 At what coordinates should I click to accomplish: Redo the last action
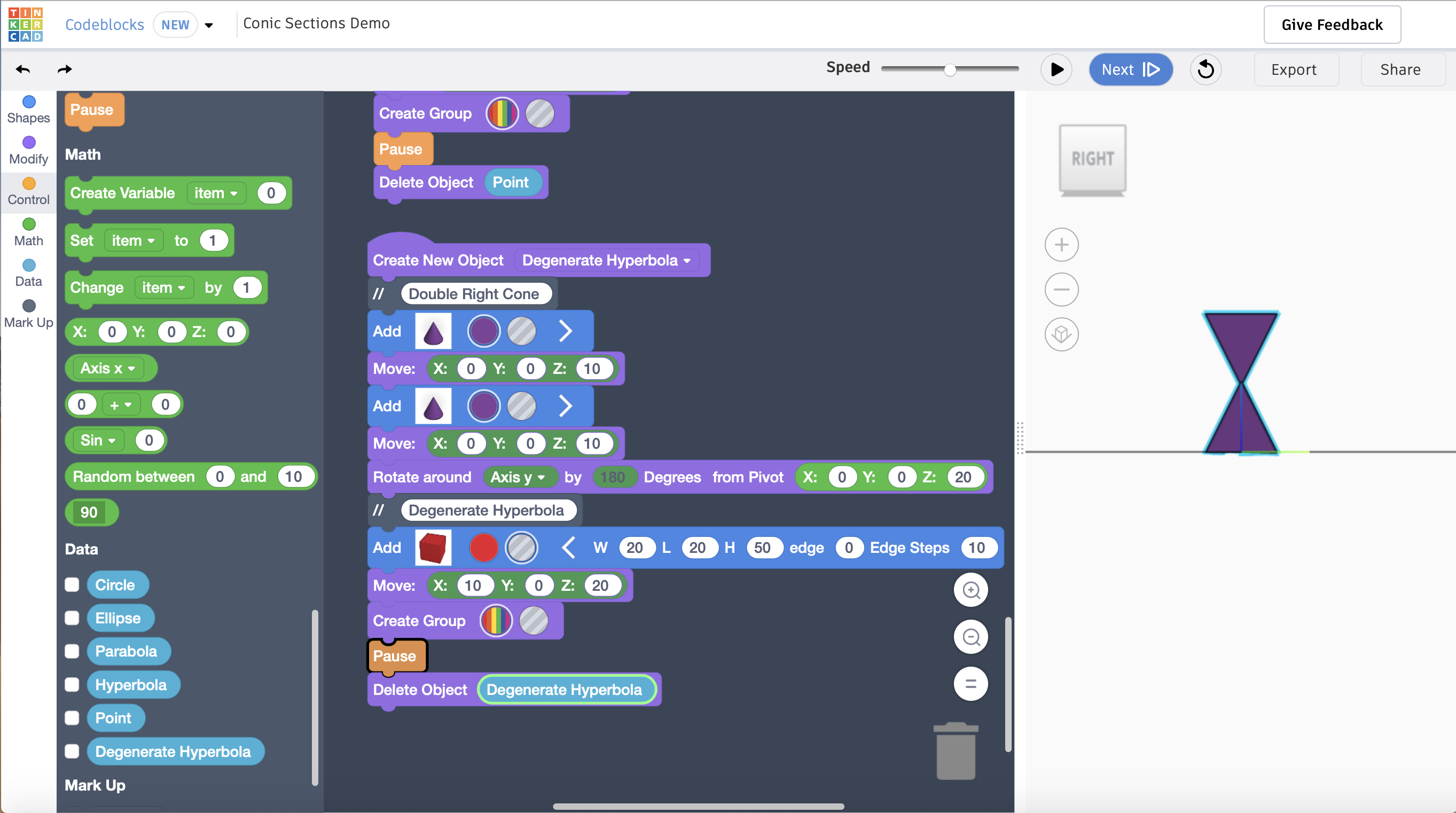(65, 69)
